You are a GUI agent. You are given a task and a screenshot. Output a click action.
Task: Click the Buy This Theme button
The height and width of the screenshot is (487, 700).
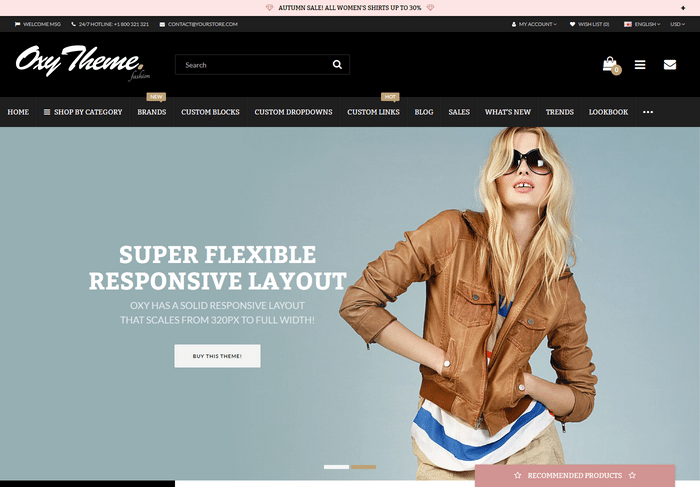click(x=217, y=356)
